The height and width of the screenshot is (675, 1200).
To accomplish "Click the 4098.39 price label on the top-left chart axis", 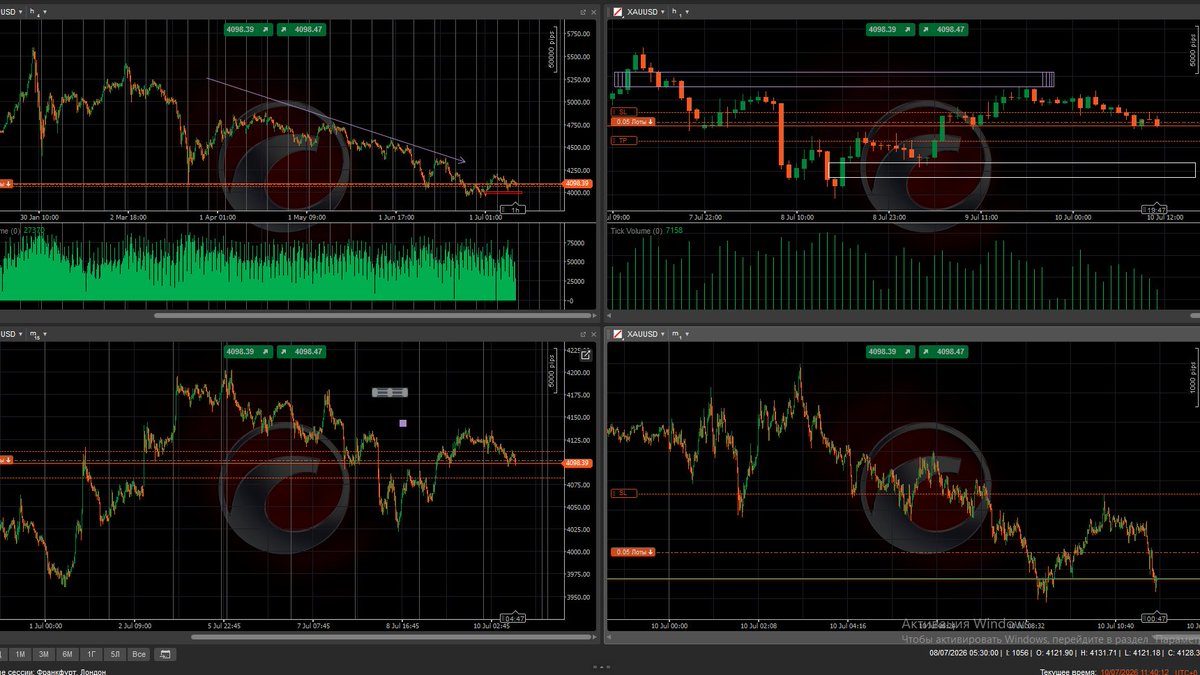I will point(578,184).
